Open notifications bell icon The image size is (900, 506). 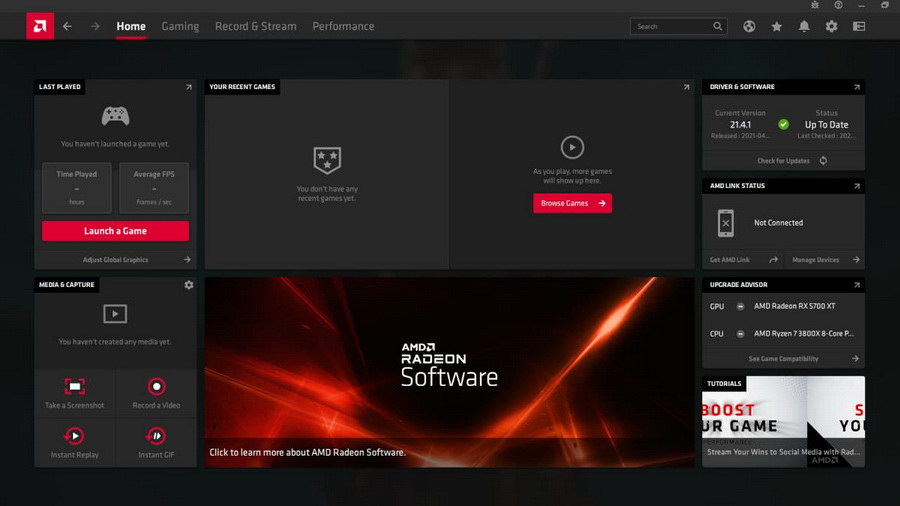pos(804,27)
